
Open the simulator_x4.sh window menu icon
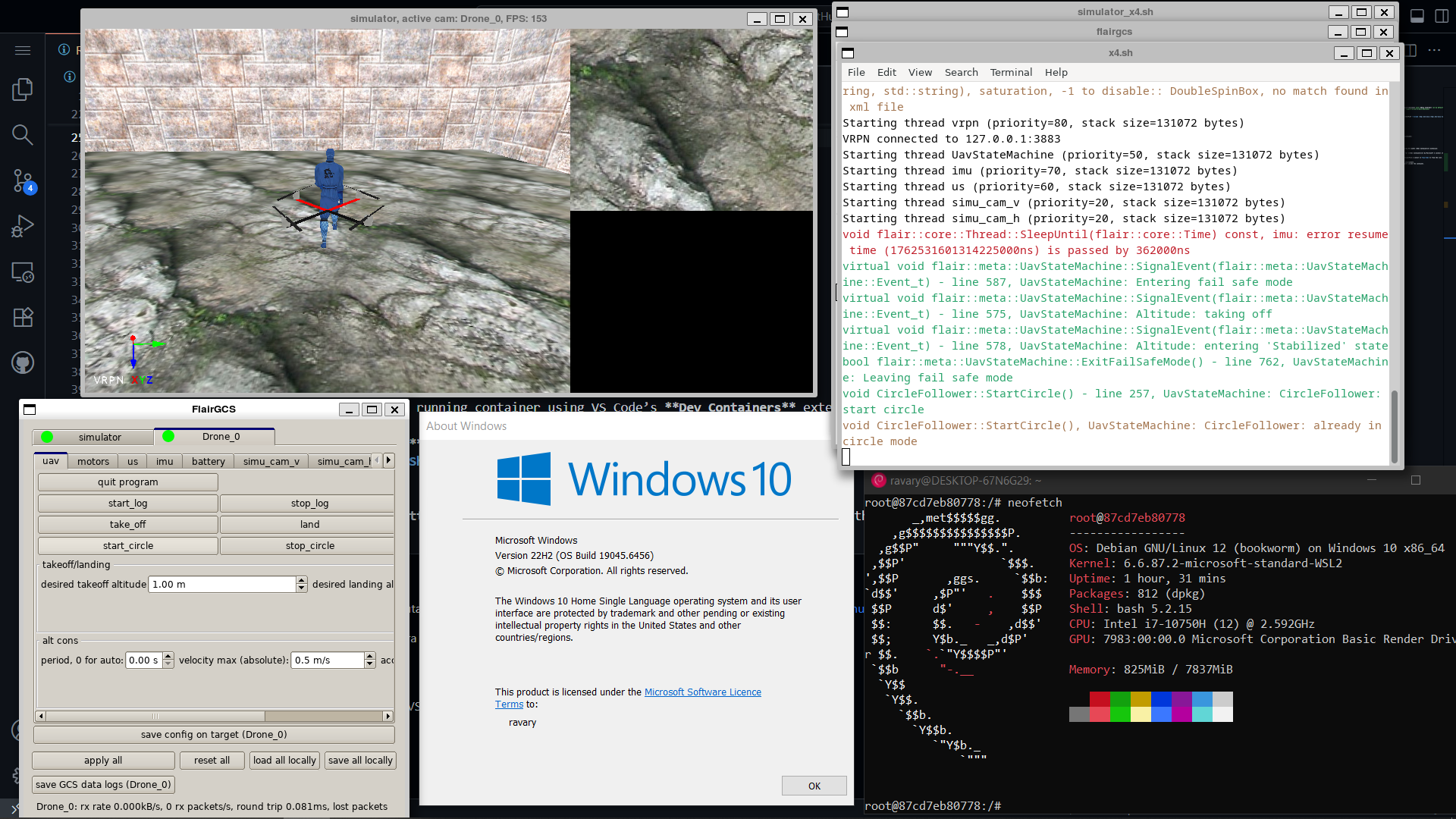coord(843,12)
